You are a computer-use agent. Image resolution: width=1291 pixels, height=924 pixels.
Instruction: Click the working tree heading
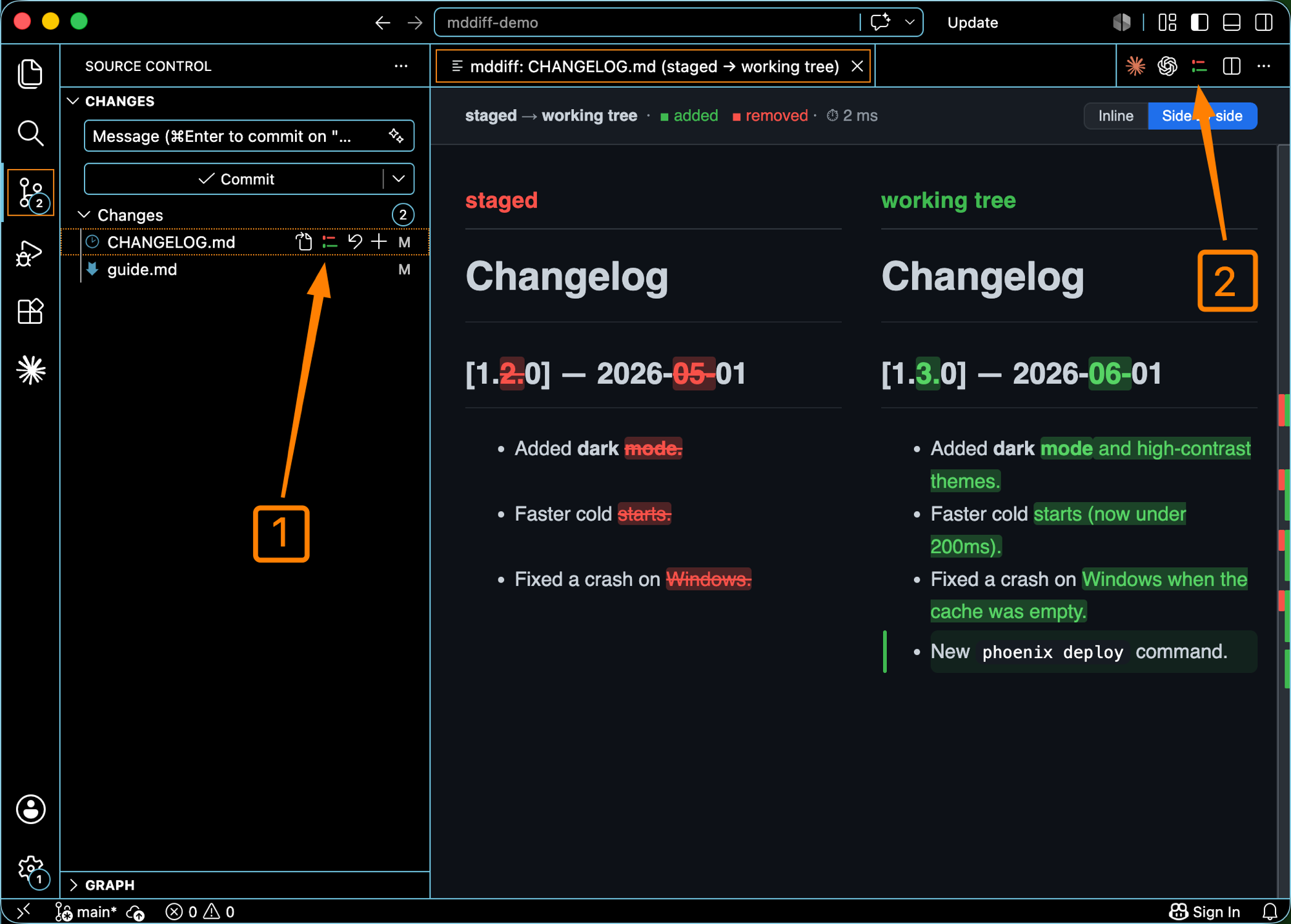pyautogui.click(x=948, y=200)
